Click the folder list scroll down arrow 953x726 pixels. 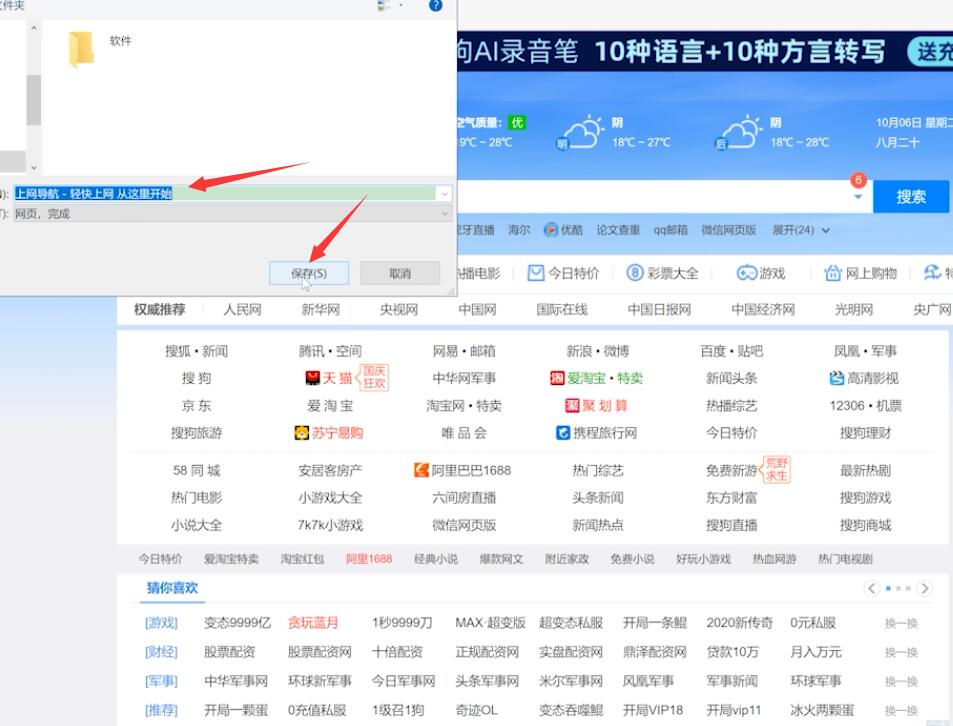(34, 167)
